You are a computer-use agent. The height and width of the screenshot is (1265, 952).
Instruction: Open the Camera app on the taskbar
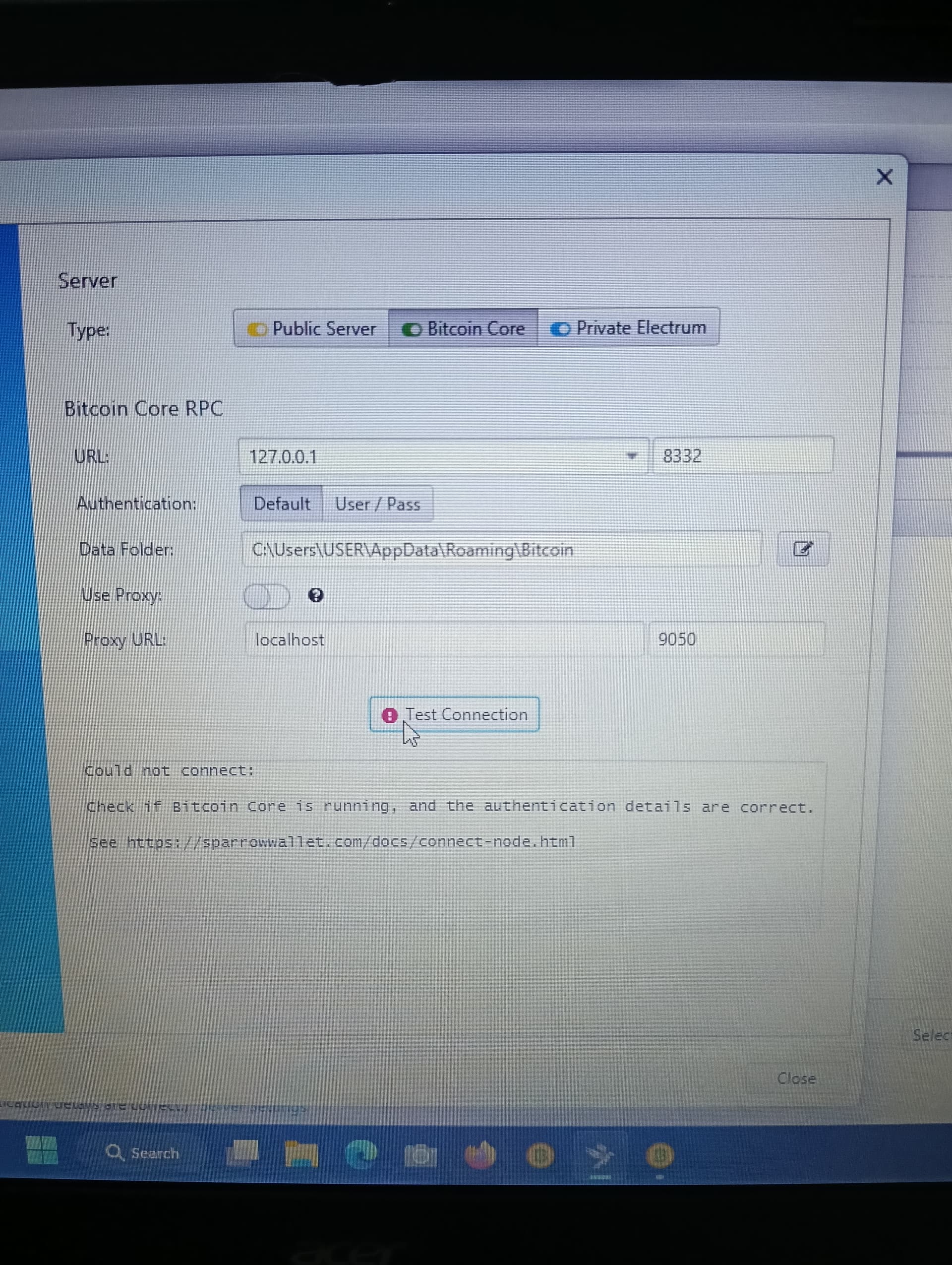tap(420, 1156)
